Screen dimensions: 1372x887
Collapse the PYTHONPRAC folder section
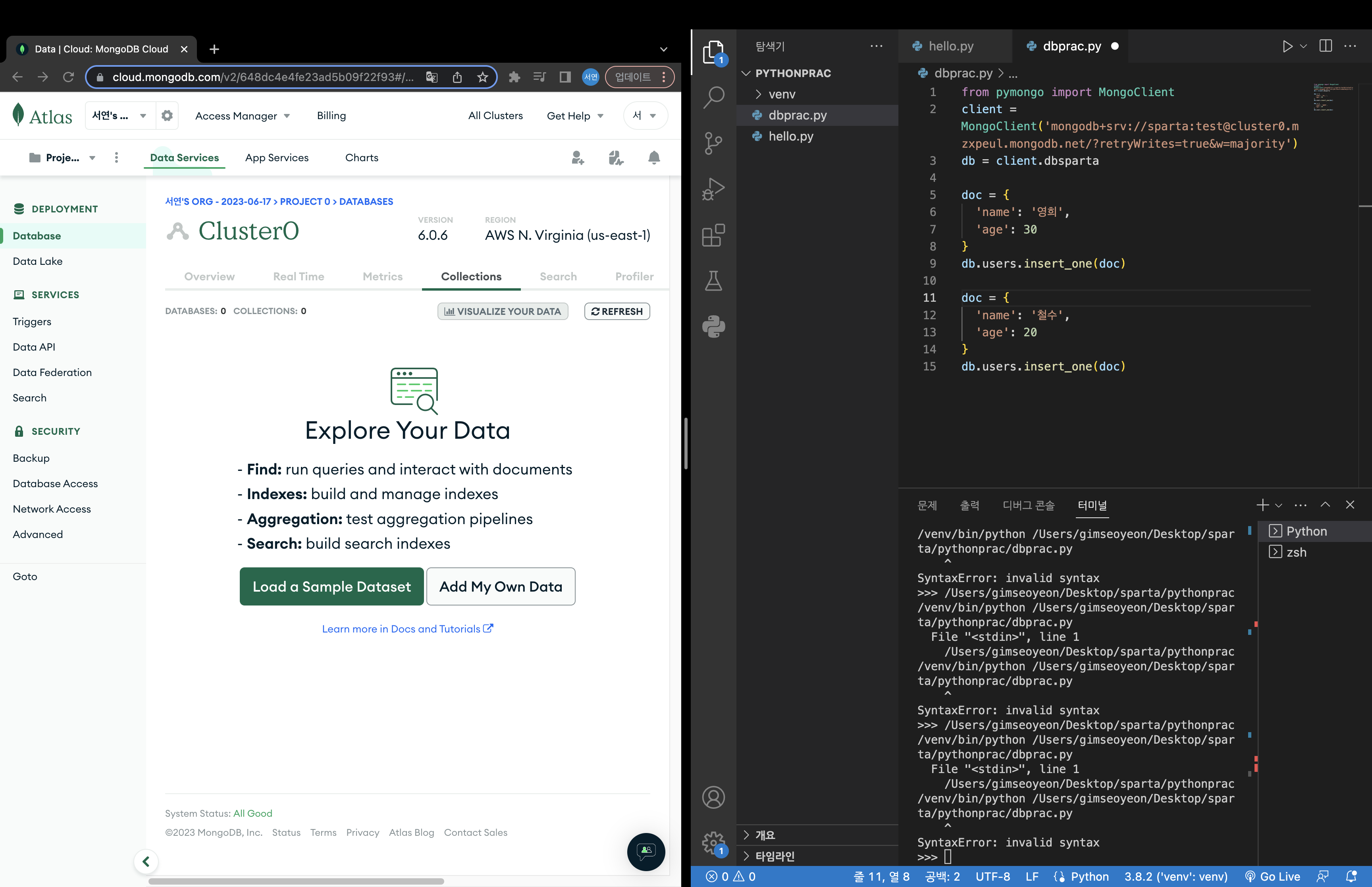(x=793, y=73)
